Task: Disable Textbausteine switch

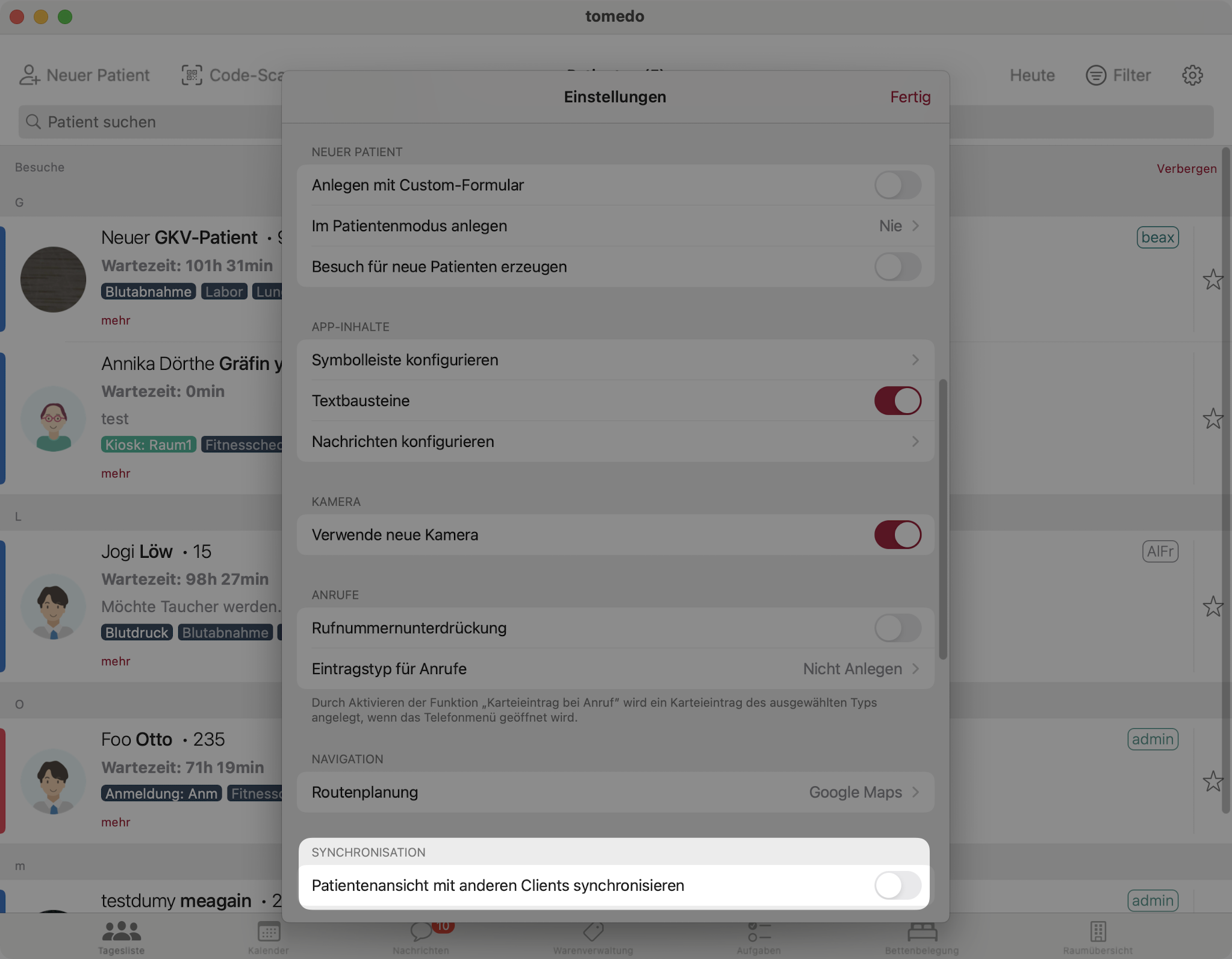Action: [897, 401]
